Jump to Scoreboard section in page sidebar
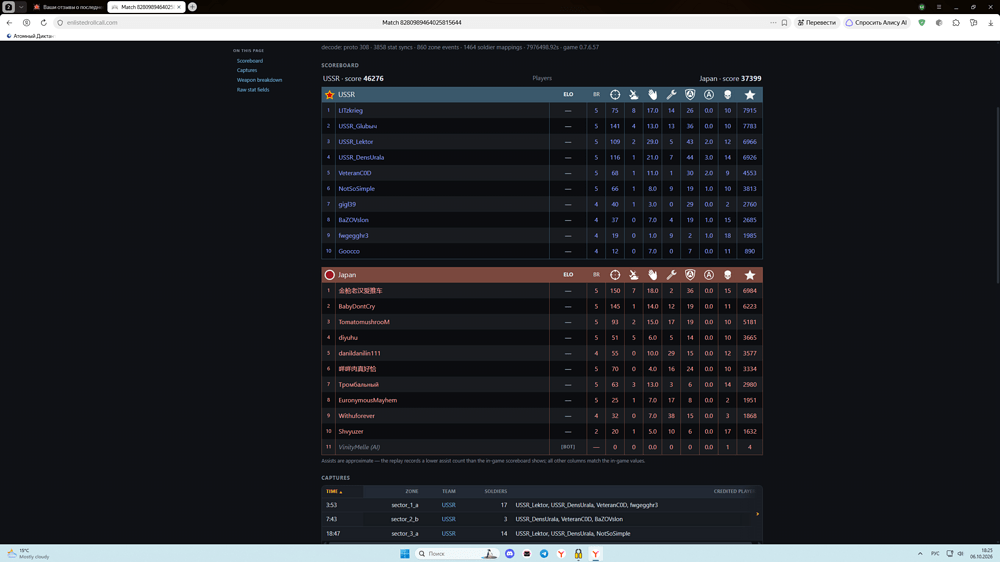The image size is (1000, 562). coord(249,61)
